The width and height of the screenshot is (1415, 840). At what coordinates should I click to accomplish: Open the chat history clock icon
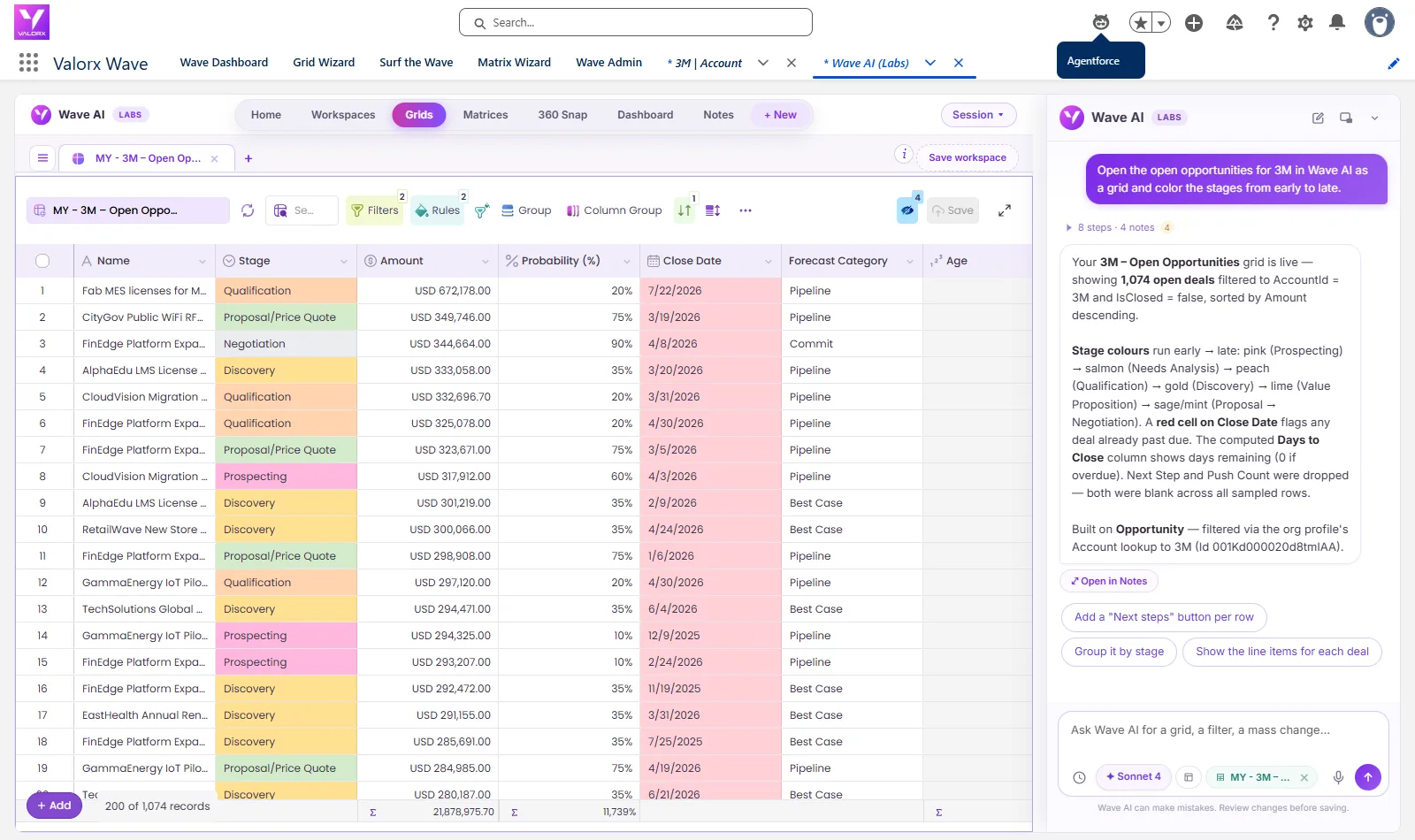click(1079, 777)
